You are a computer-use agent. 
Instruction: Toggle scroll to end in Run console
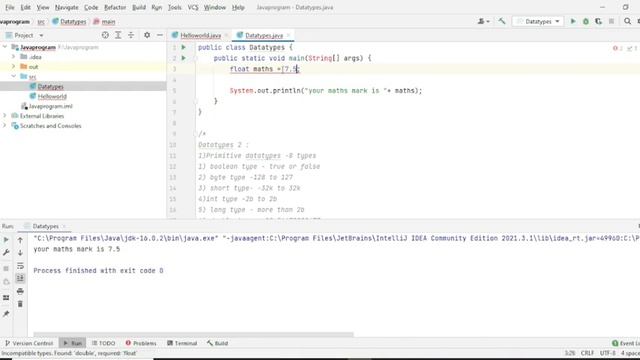click(x=20, y=278)
